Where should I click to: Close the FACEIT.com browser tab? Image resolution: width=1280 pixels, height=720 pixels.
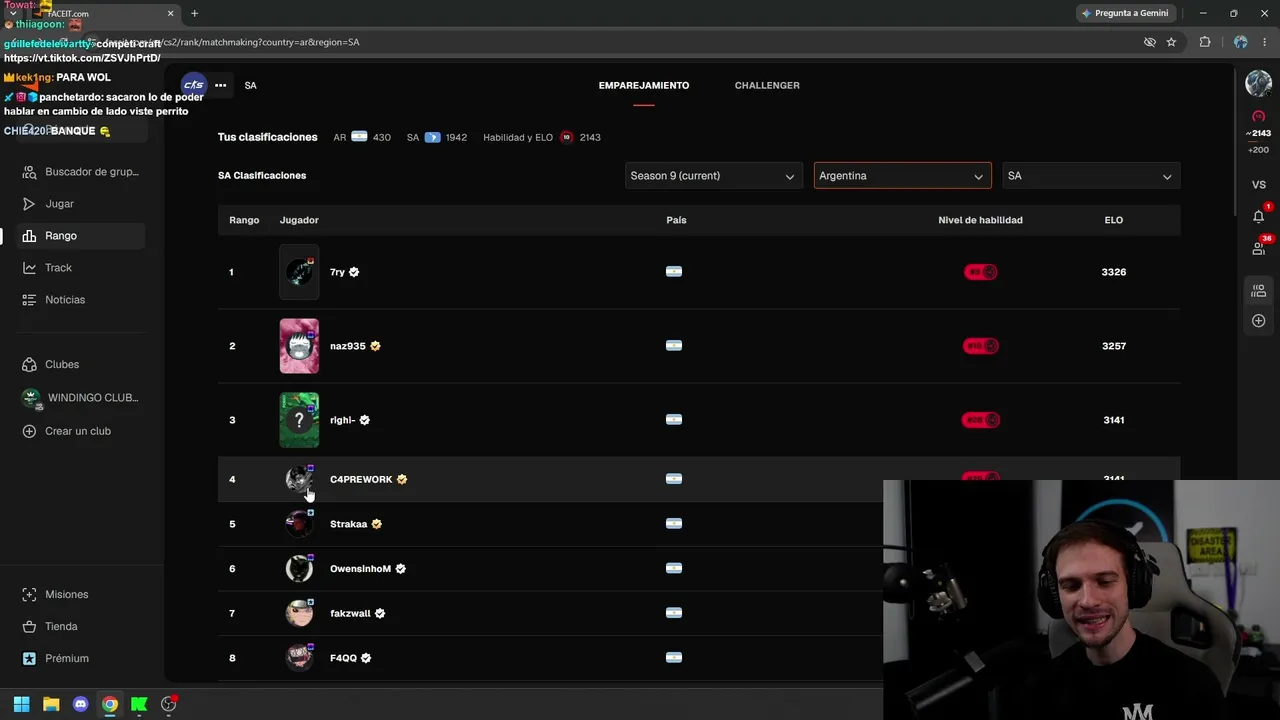(170, 13)
